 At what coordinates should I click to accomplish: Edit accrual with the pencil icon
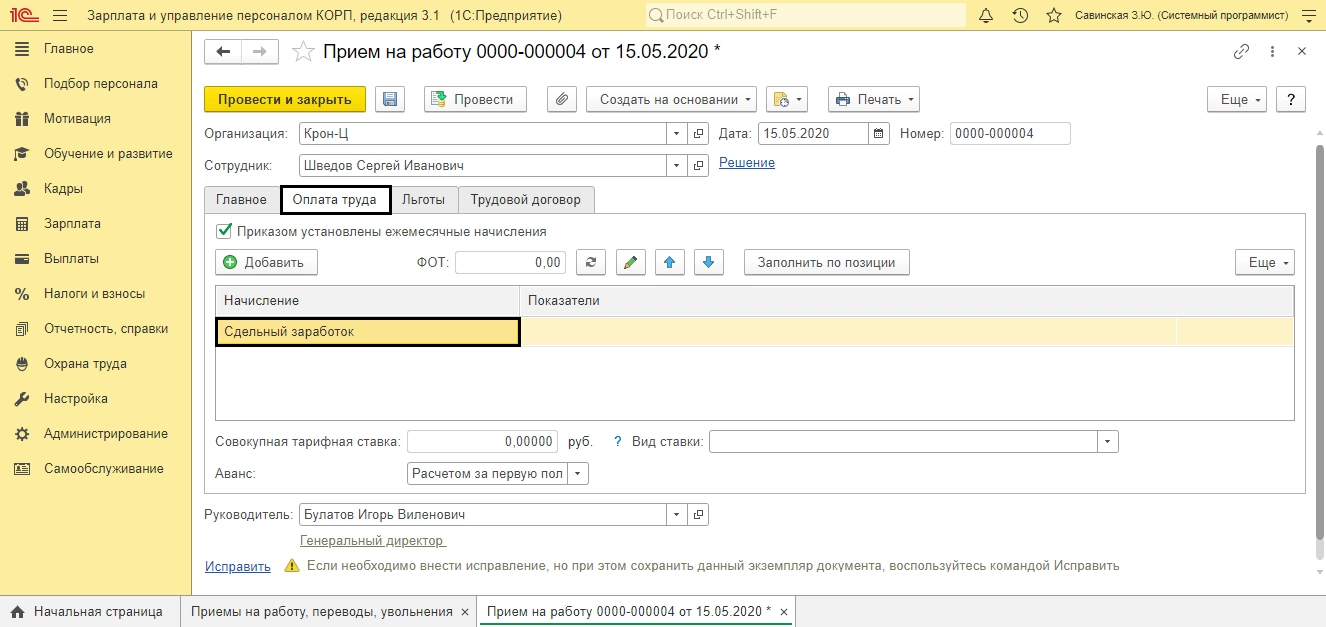630,262
